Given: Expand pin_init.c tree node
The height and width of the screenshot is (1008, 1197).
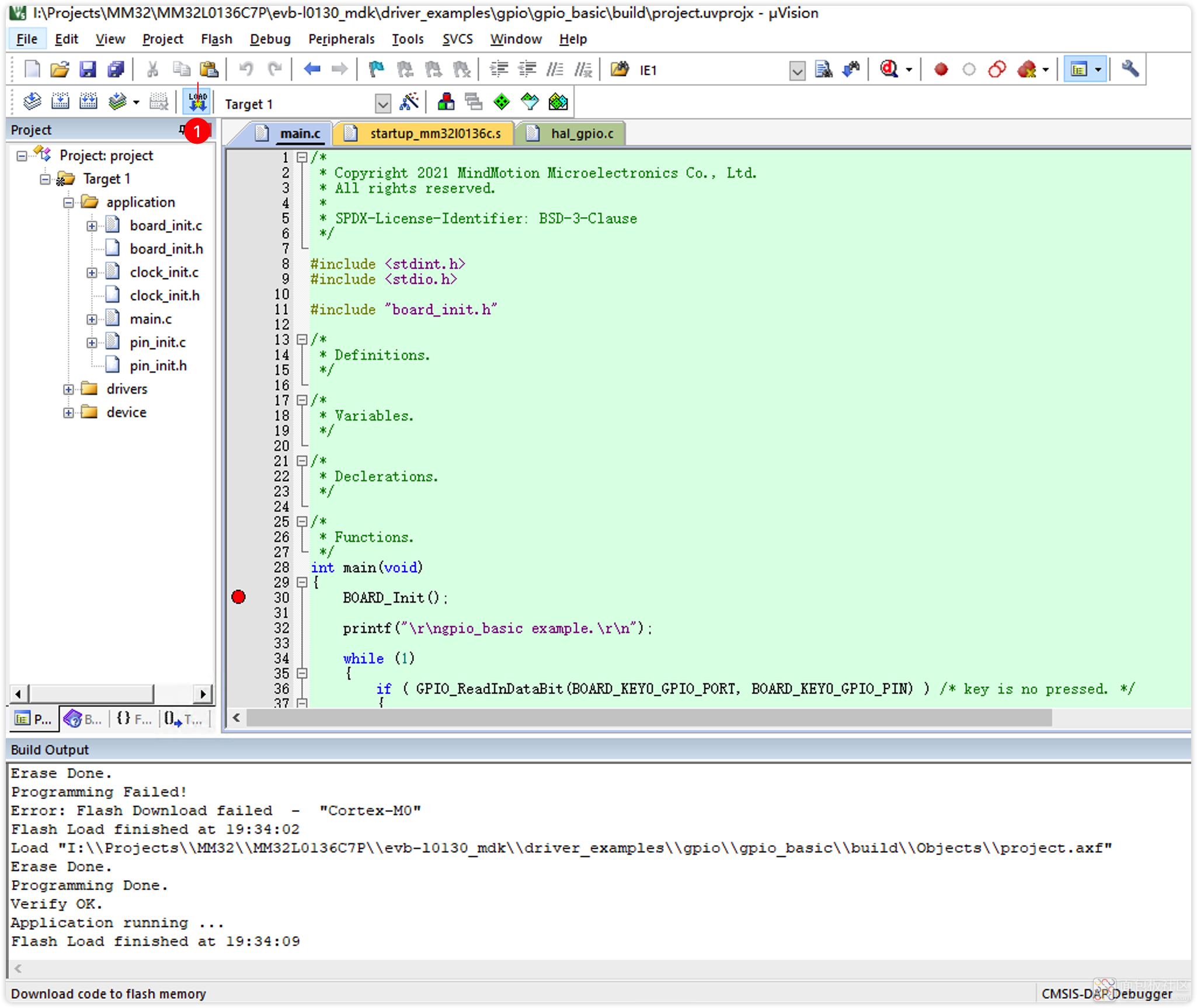Looking at the screenshot, I should coord(92,342).
